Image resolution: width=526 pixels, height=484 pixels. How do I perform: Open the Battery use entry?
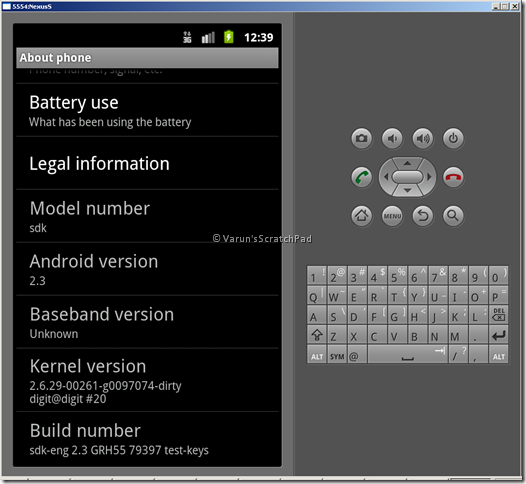[147, 110]
